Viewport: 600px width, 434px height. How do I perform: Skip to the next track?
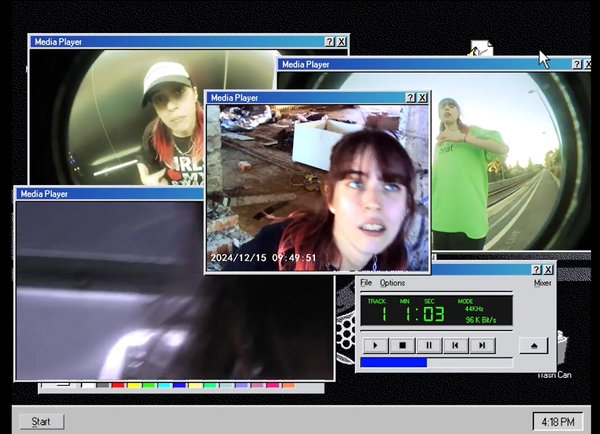click(482, 345)
